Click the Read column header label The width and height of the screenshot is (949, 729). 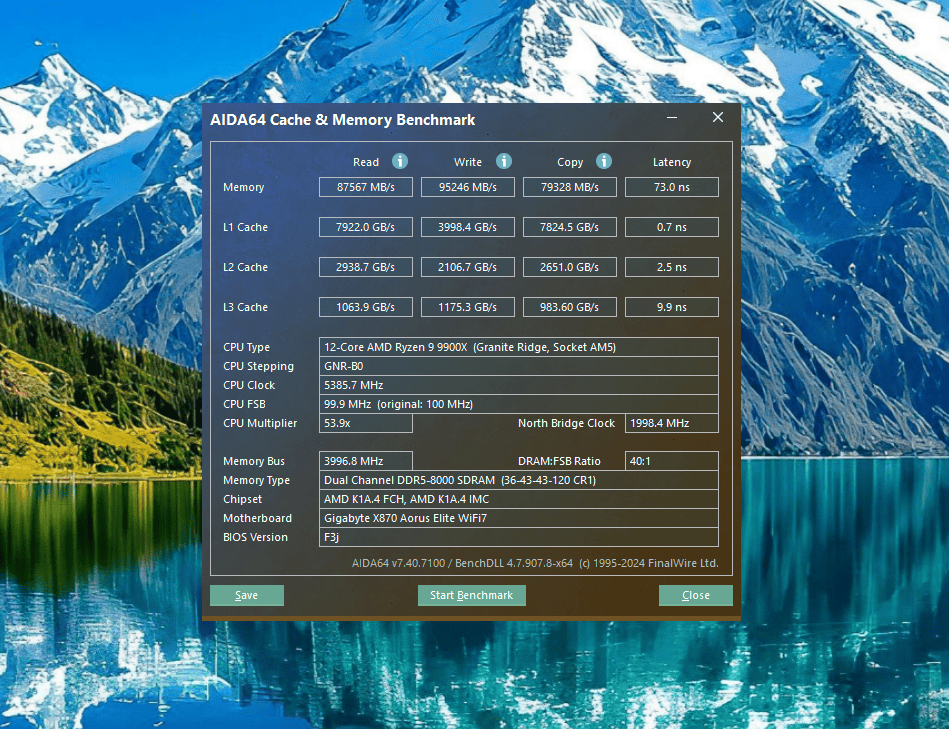click(x=366, y=162)
